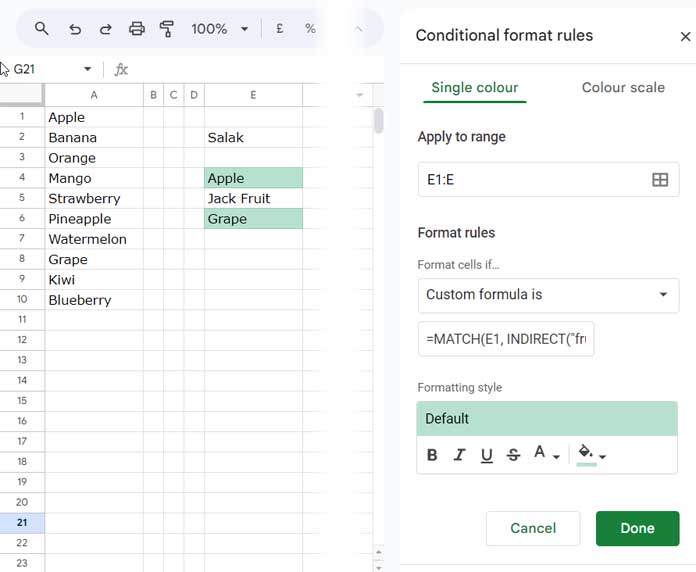696x572 pixels.
Task: Click the fx formula bar icon
Action: point(121,69)
